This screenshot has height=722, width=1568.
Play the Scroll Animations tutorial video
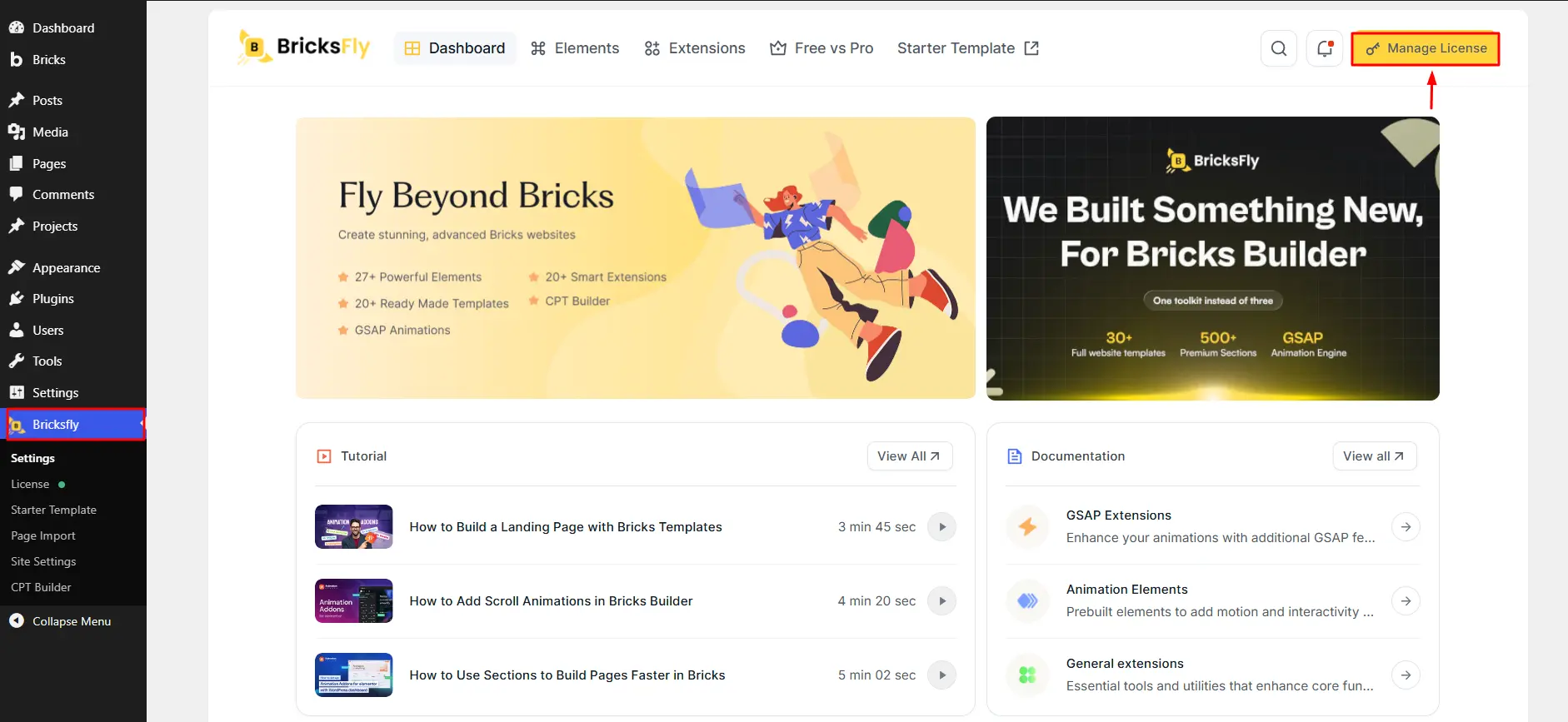[x=942, y=601]
